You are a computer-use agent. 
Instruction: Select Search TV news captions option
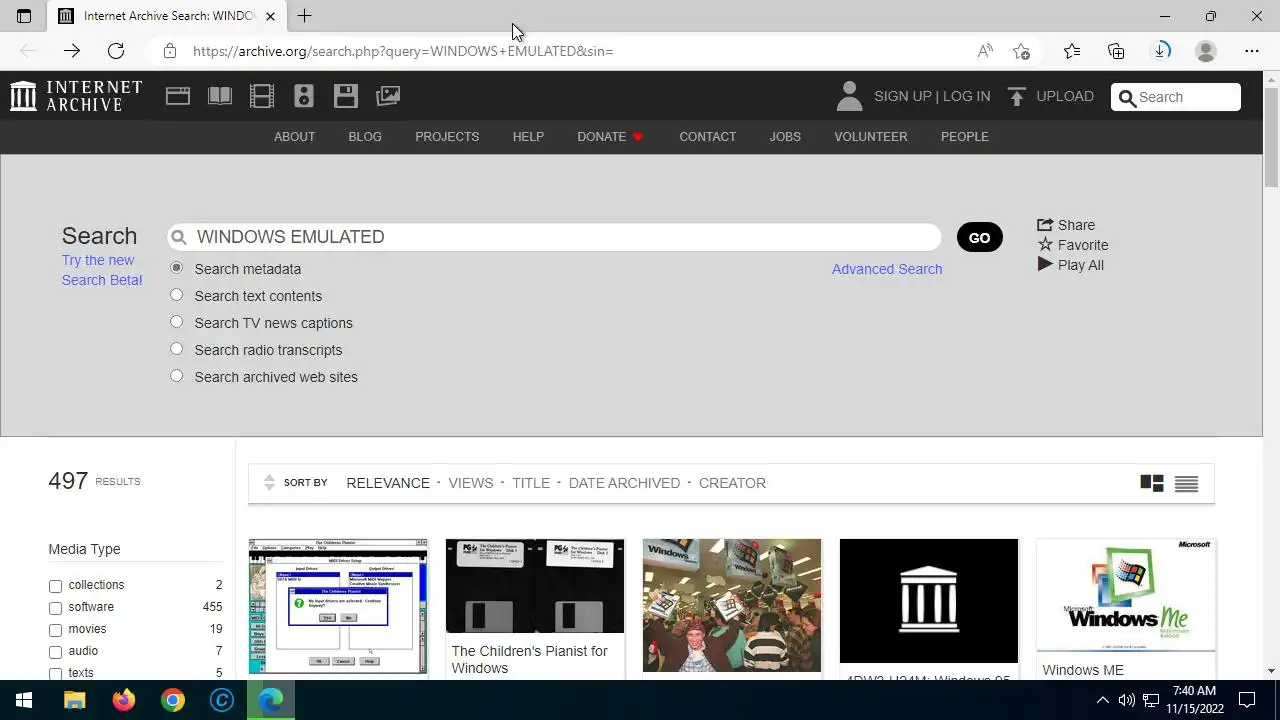click(176, 322)
